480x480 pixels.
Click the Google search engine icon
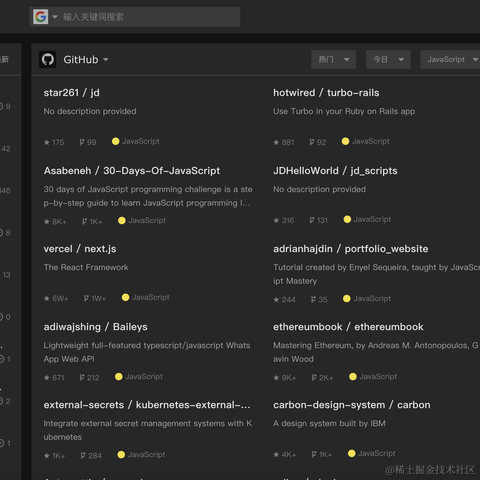pyautogui.click(x=41, y=17)
